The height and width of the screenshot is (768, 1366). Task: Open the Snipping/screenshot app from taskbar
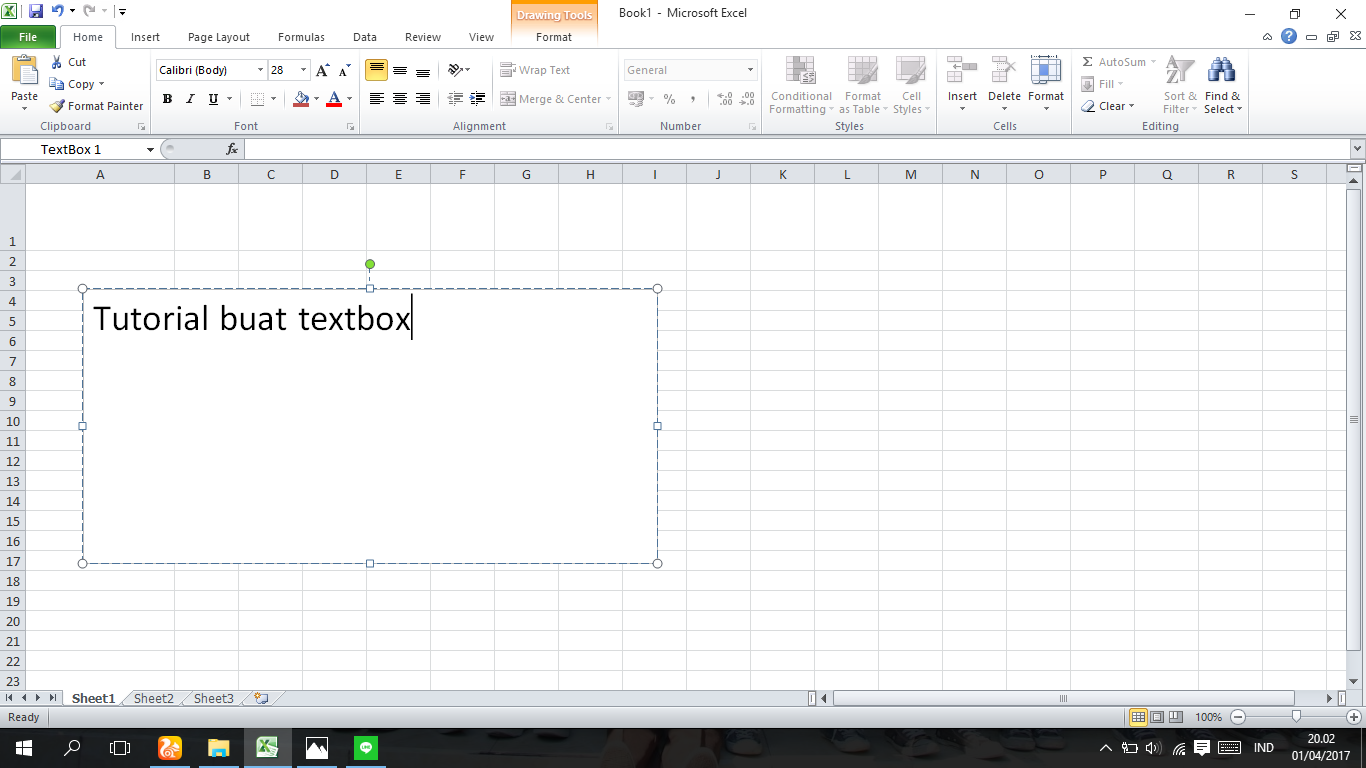coord(316,747)
